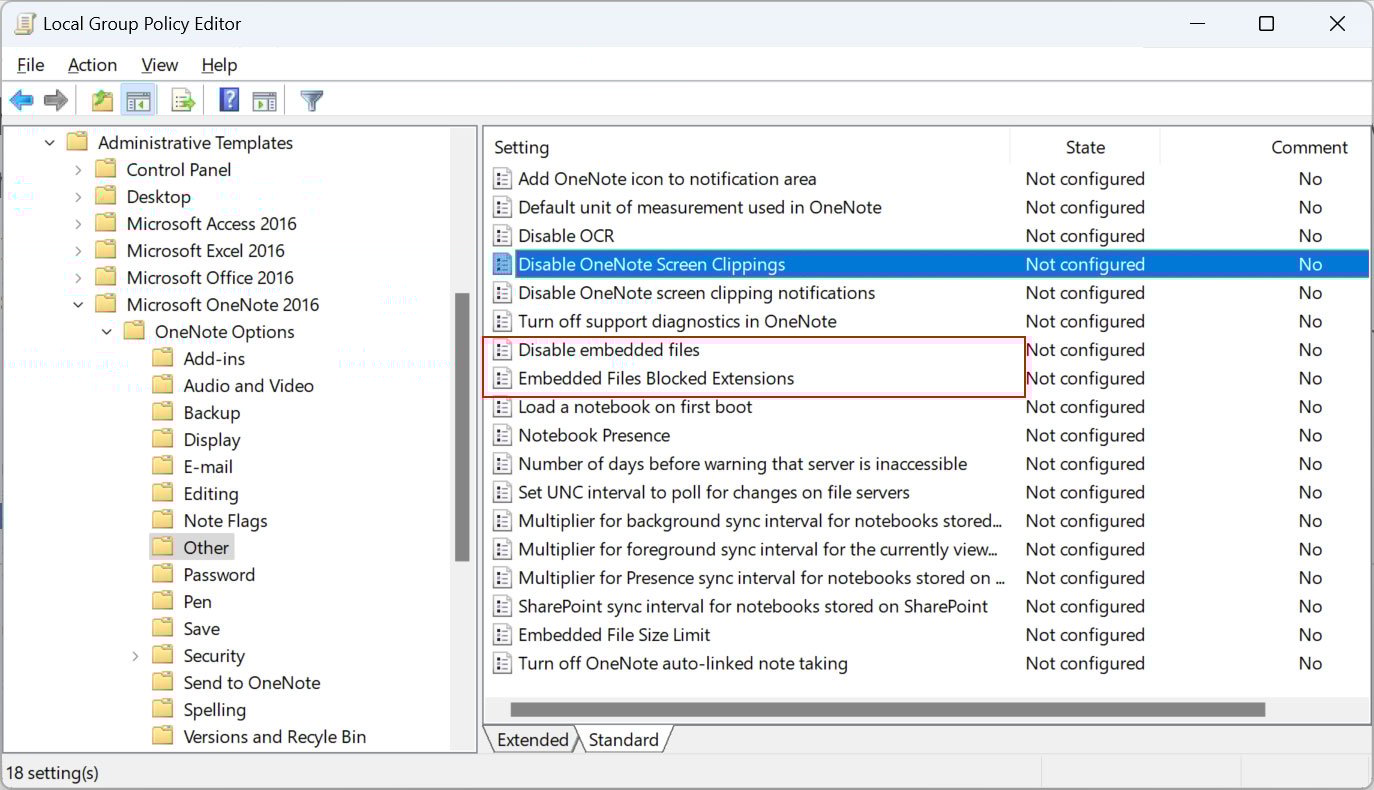Click the blue Back arrow in toolbar
The height and width of the screenshot is (790, 1374).
pyautogui.click(x=22, y=100)
